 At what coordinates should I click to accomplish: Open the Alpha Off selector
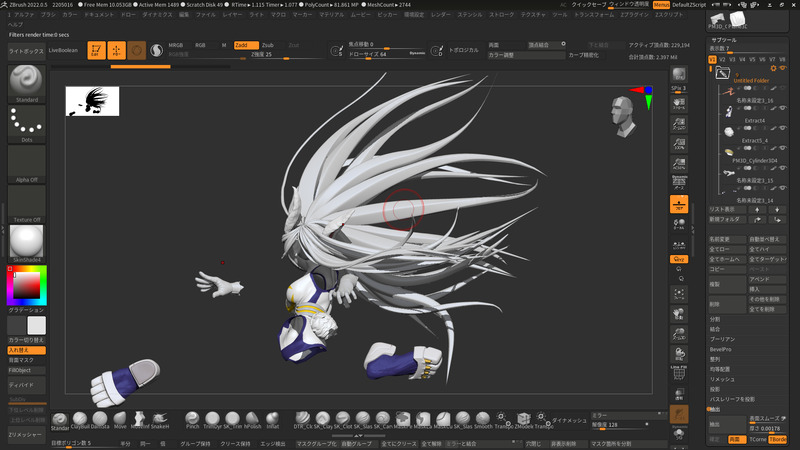coord(25,164)
